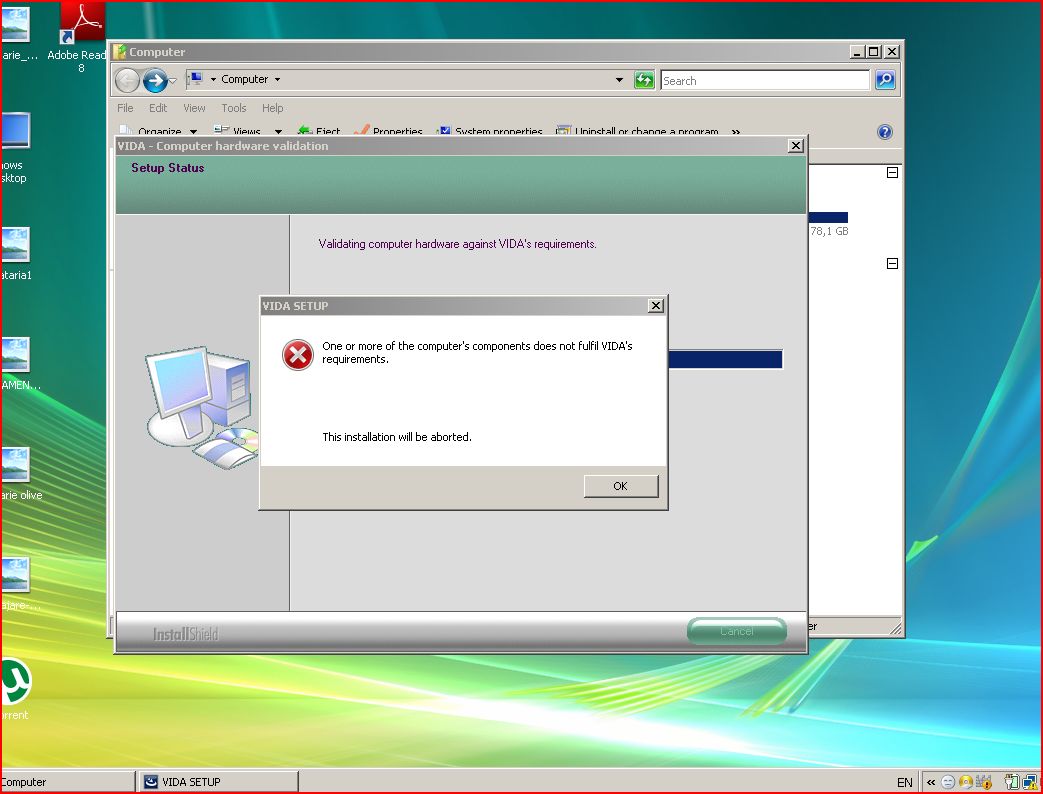
Task: Click the drive space bar showing 78,1 GB
Action: click(828, 217)
